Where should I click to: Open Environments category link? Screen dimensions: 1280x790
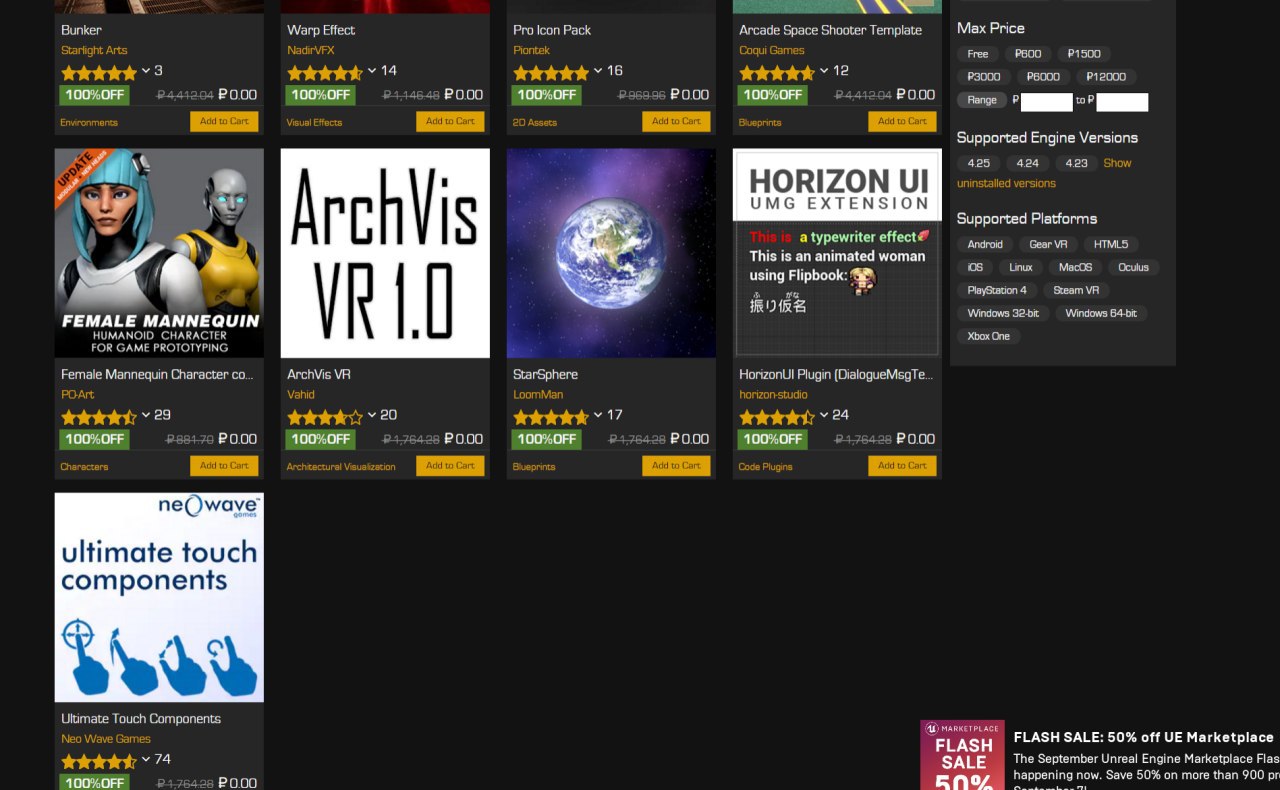pos(89,122)
